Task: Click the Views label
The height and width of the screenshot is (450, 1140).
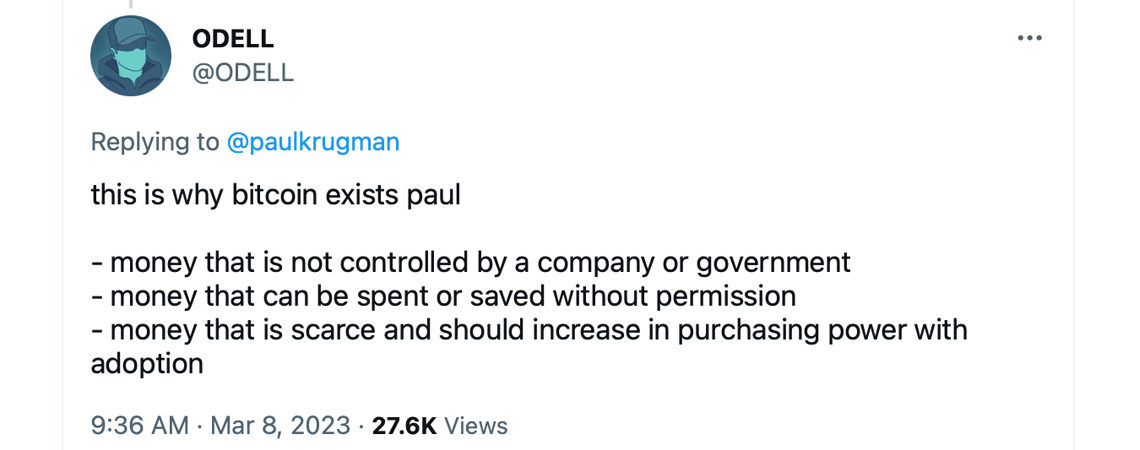Action: tap(476, 425)
